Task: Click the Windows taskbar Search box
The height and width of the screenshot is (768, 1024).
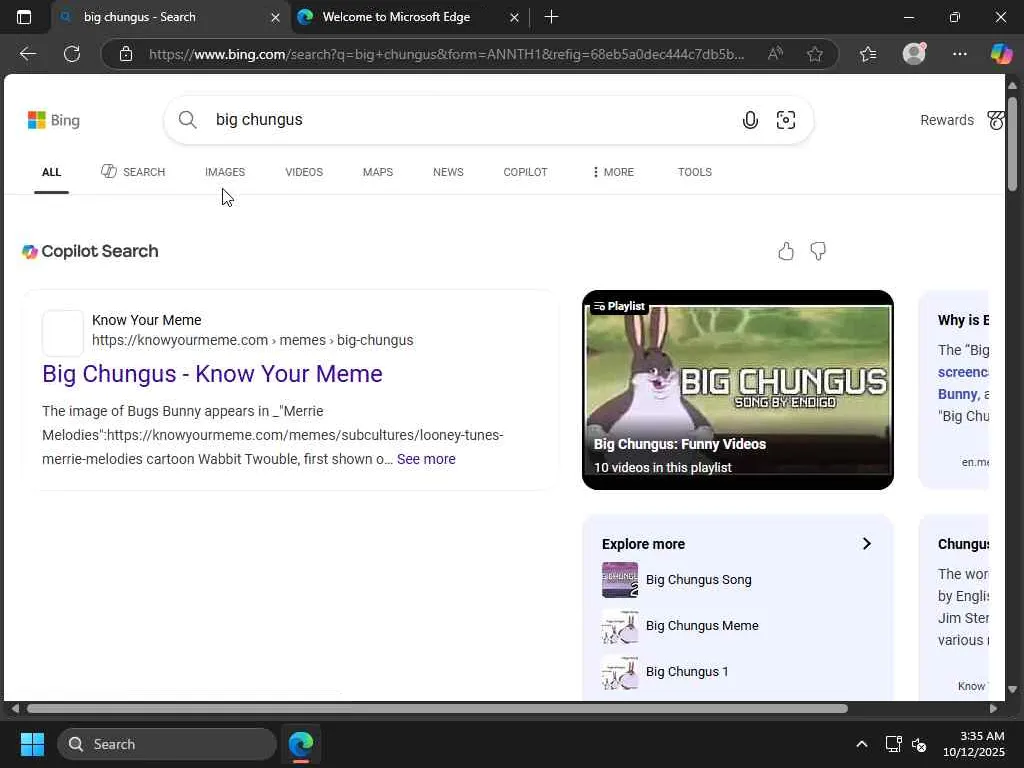Action: point(167,744)
